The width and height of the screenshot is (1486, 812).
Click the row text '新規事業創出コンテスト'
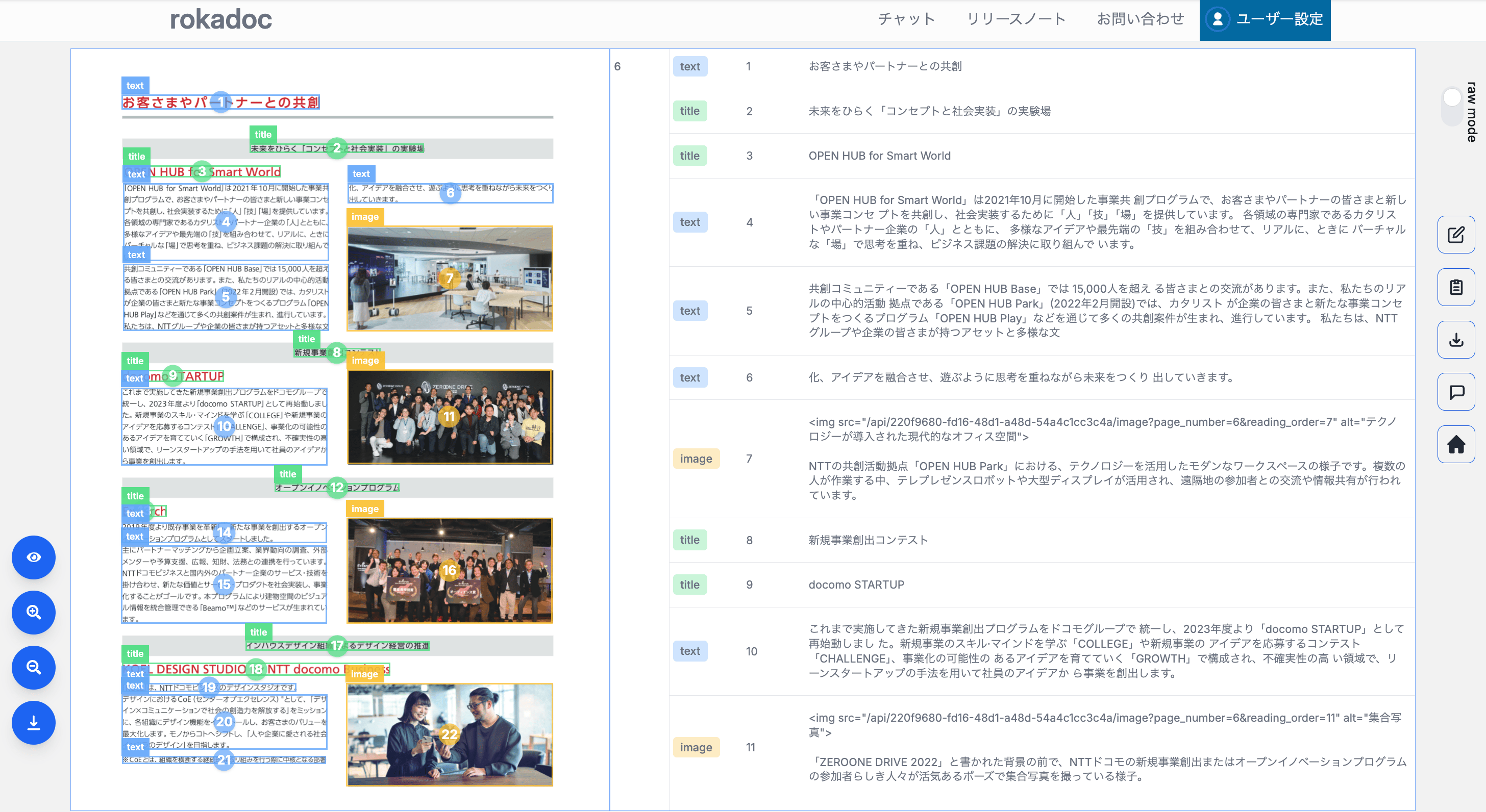(x=868, y=540)
